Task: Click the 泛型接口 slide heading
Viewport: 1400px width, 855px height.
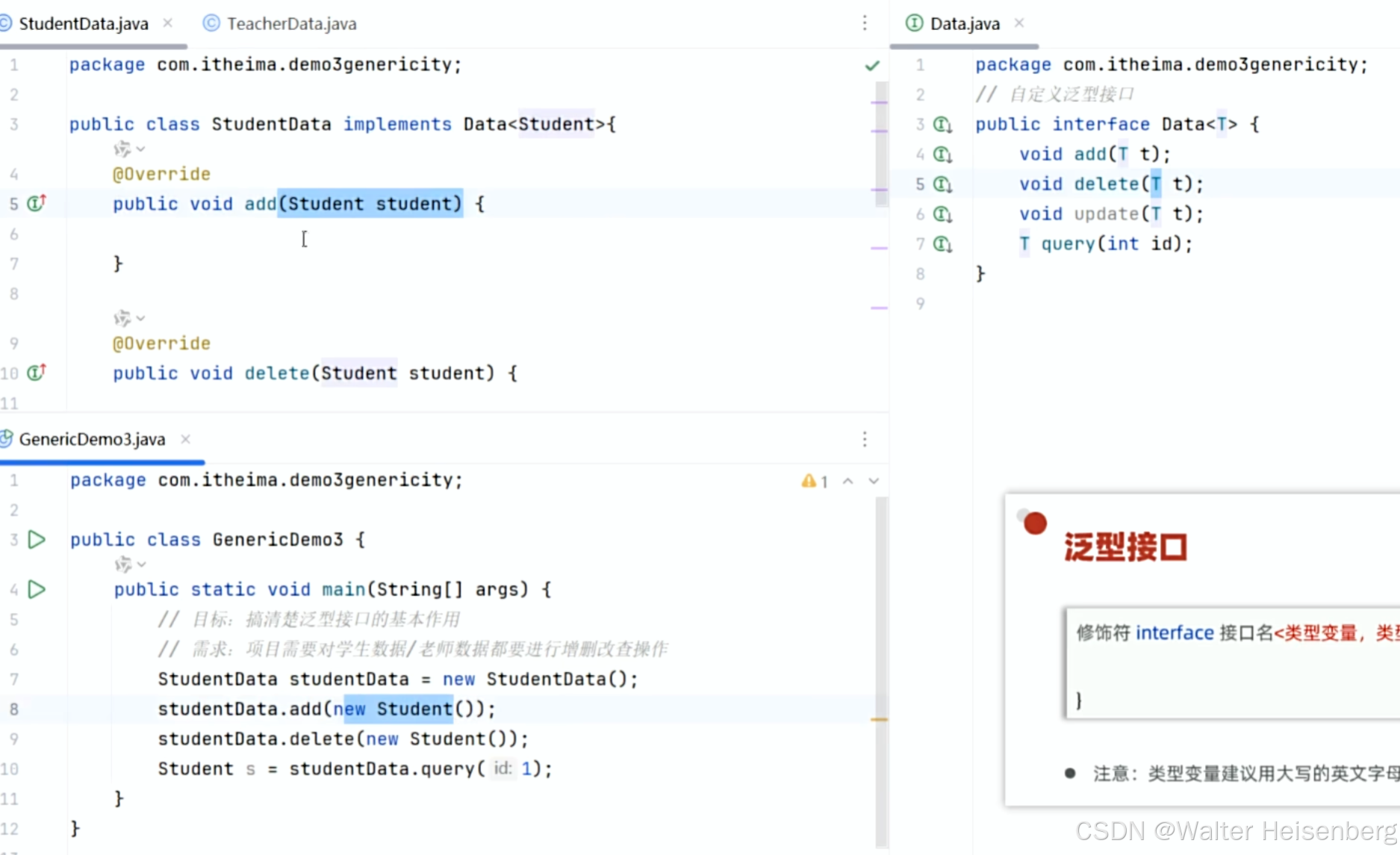Action: (x=1125, y=547)
